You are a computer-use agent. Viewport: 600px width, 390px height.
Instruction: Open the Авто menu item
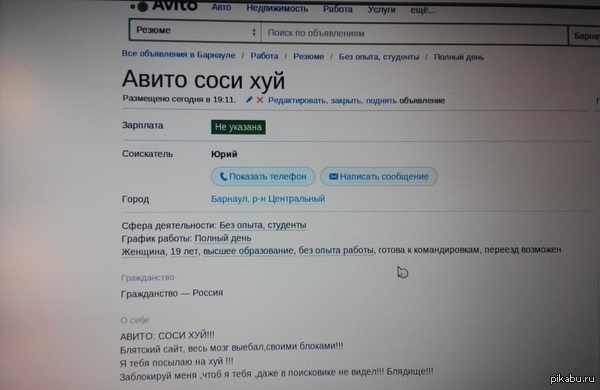(x=221, y=7)
